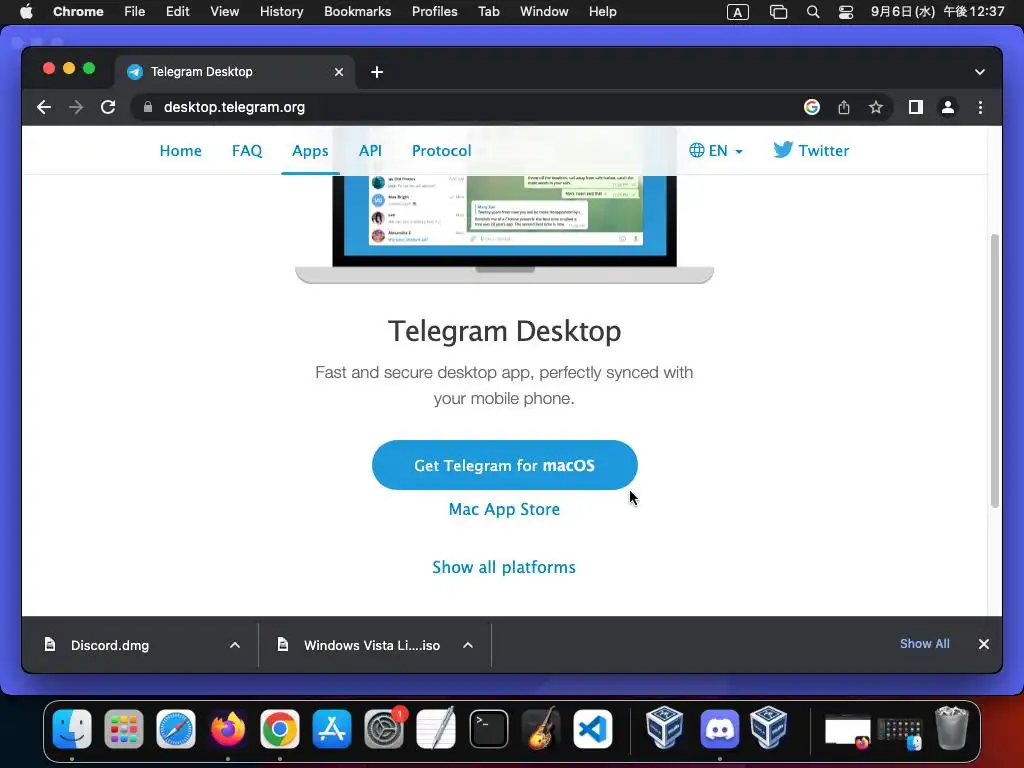1024x768 pixels.
Task: Click the page vertical scrollbar
Action: (x=995, y=370)
